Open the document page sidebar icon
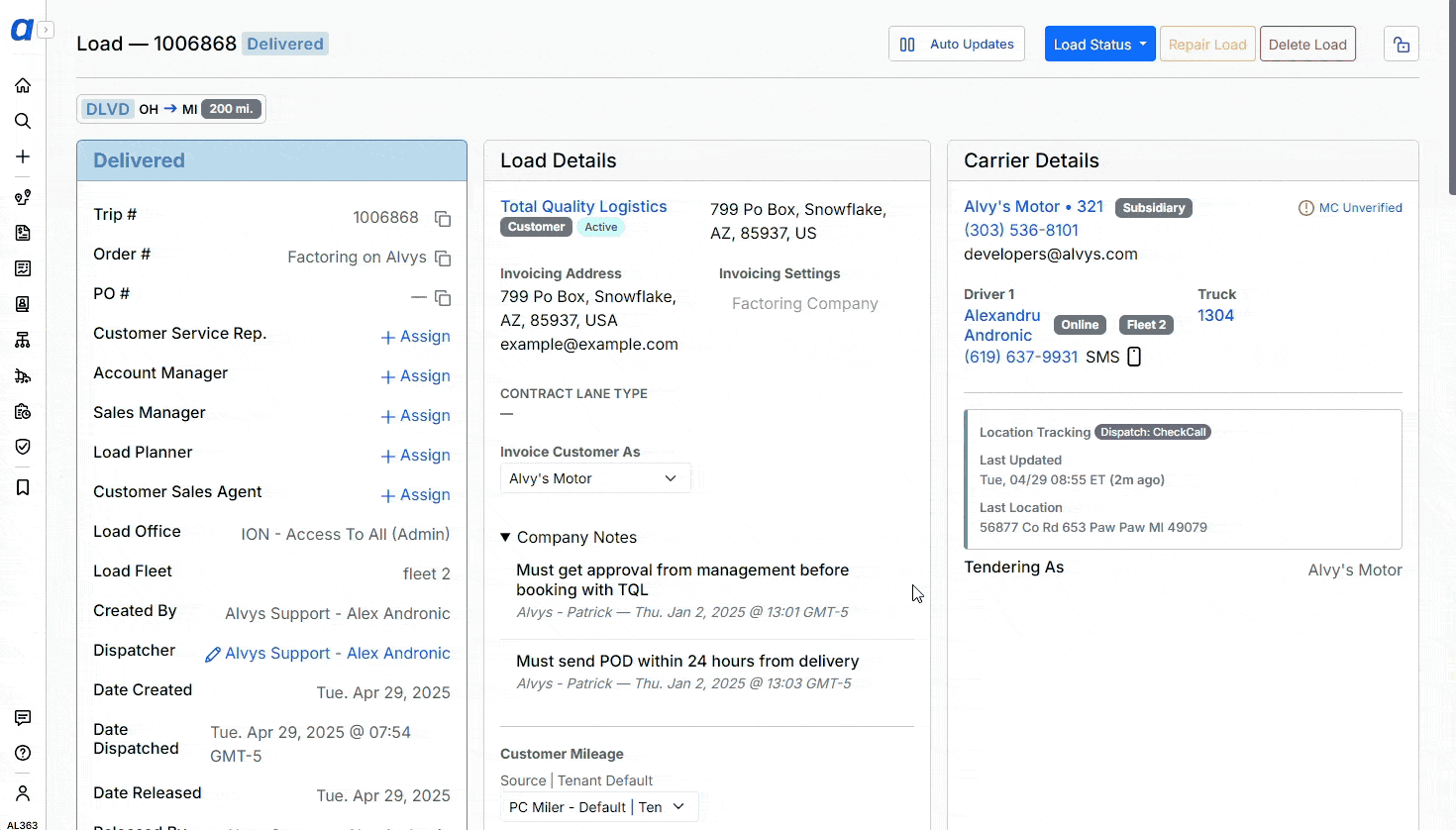This screenshot has width=1456, height=830. coord(23,233)
